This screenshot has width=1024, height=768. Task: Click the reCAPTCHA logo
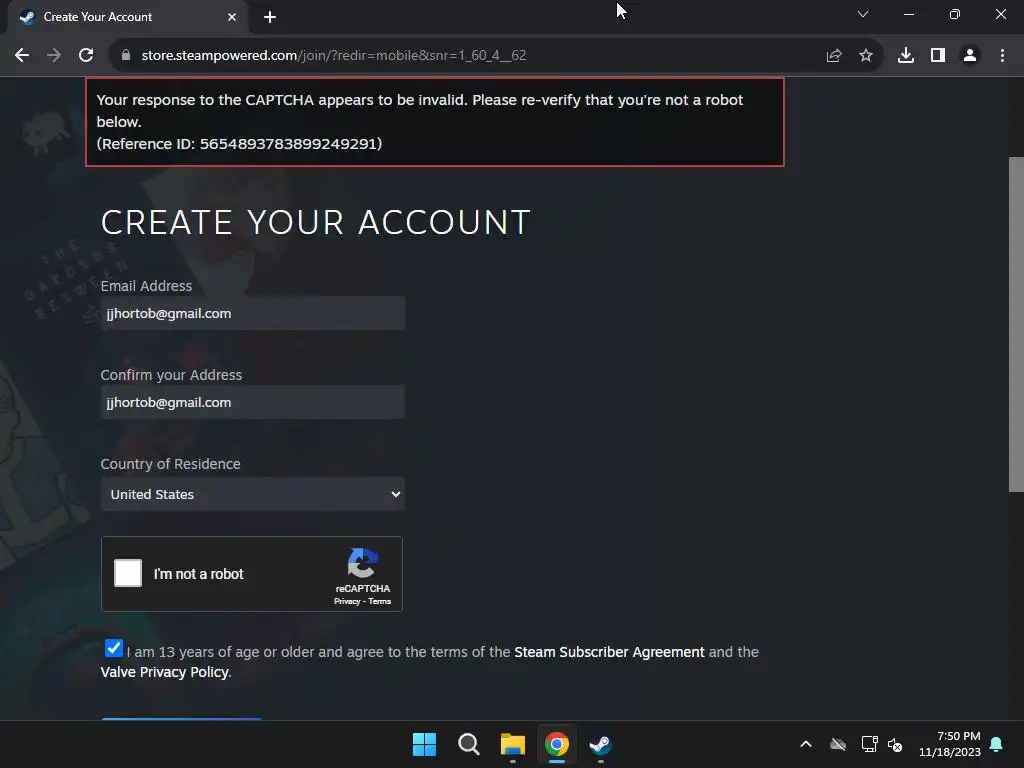(362, 563)
